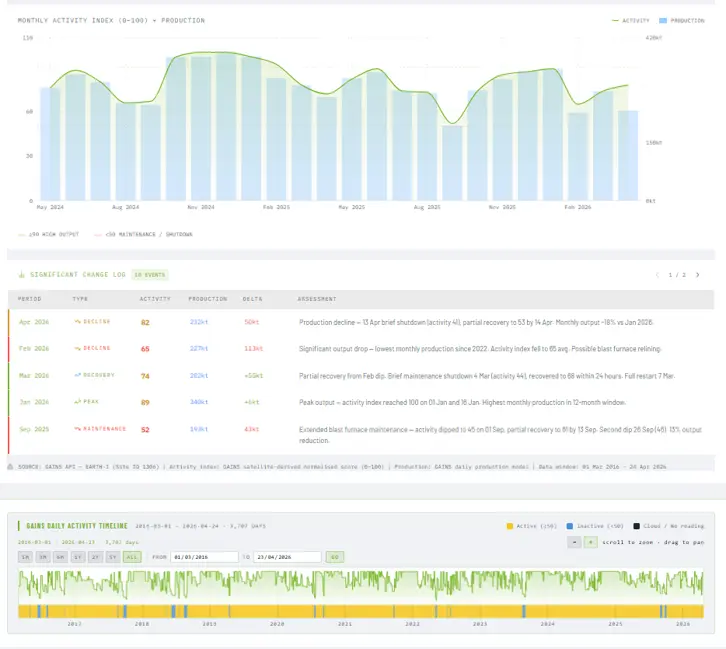The height and width of the screenshot is (649, 726).
Task: Click the Significant Change Log chart icon
Action: 21,275
